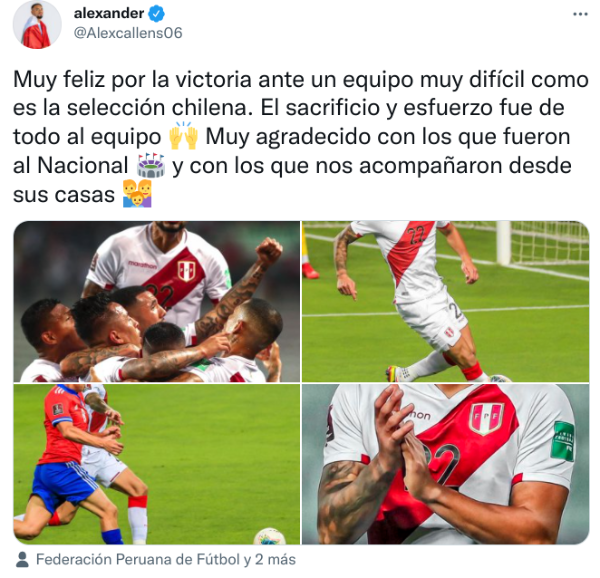Viewport: 600px width, 578px height.
Task: Click the soccer ball in the bottom-left photo
Action: 270,536
